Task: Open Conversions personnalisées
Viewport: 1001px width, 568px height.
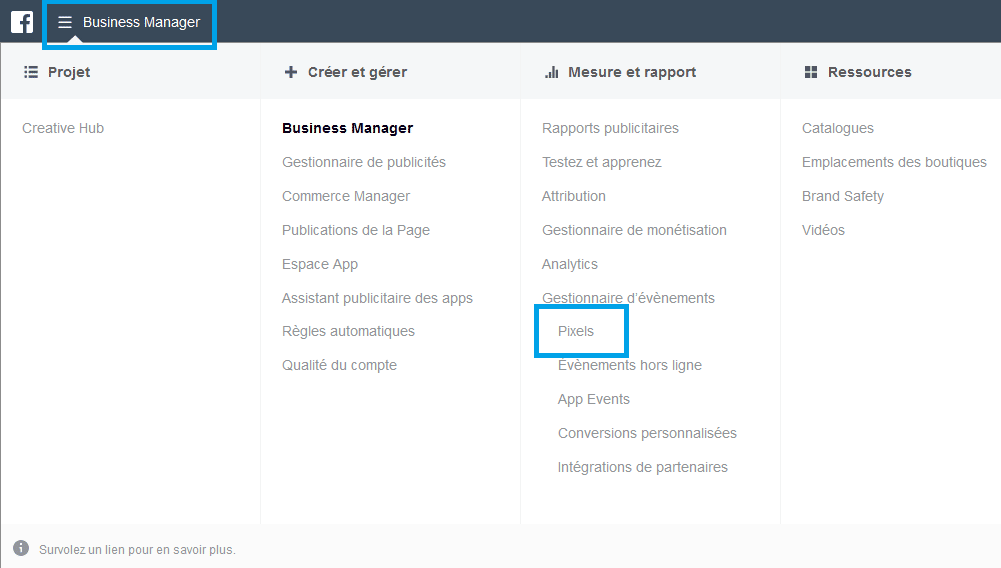Action: [647, 433]
